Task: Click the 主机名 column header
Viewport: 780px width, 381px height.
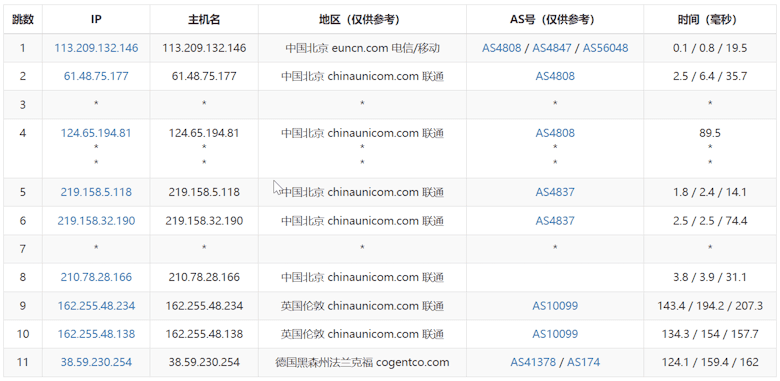Action: pyautogui.click(x=204, y=19)
